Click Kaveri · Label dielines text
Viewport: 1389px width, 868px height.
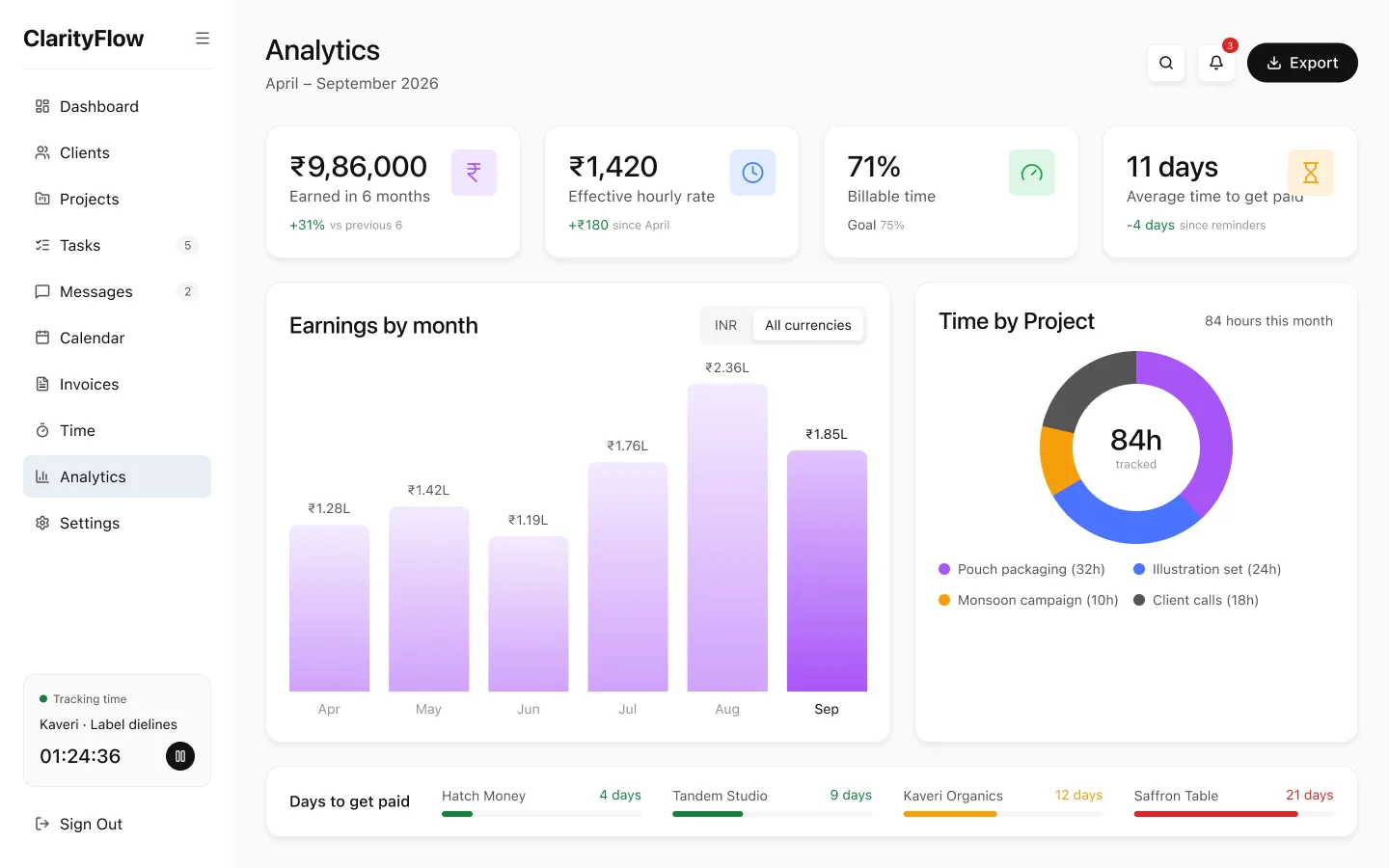pyautogui.click(x=108, y=724)
